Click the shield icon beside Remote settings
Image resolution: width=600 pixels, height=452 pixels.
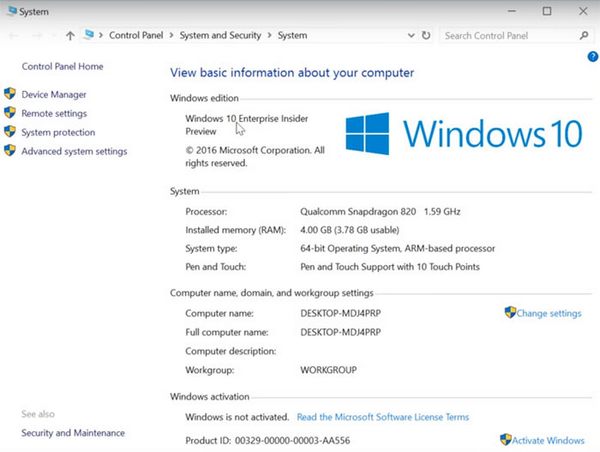[x=10, y=113]
